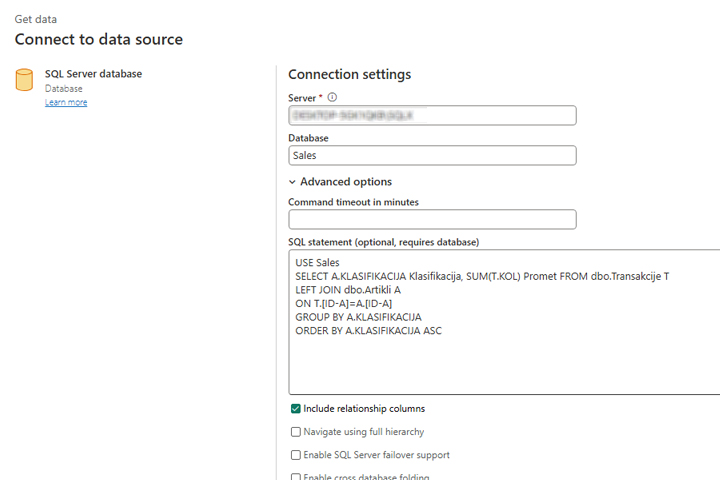The height and width of the screenshot is (480, 720).
Task: Click the Connect to data source heading
Action: (x=98, y=40)
